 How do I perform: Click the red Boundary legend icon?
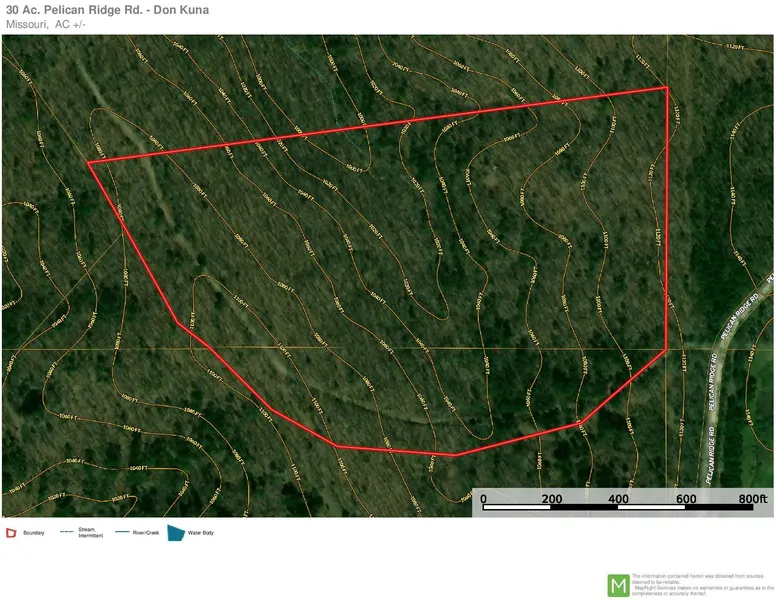coord(11,532)
